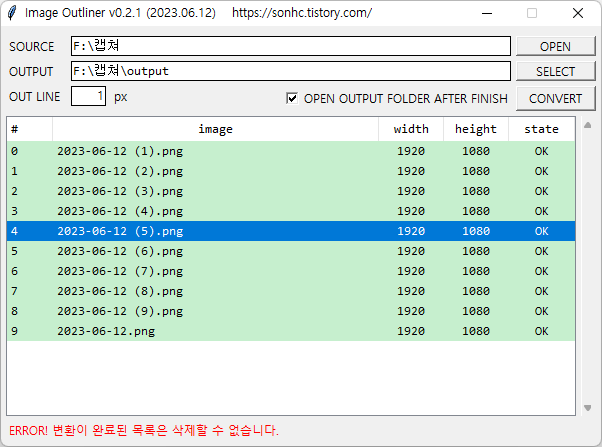Image resolution: width=602 pixels, height=447 pixels.
Task: Click the scrollbar up arrow of list
Action: 587,125
